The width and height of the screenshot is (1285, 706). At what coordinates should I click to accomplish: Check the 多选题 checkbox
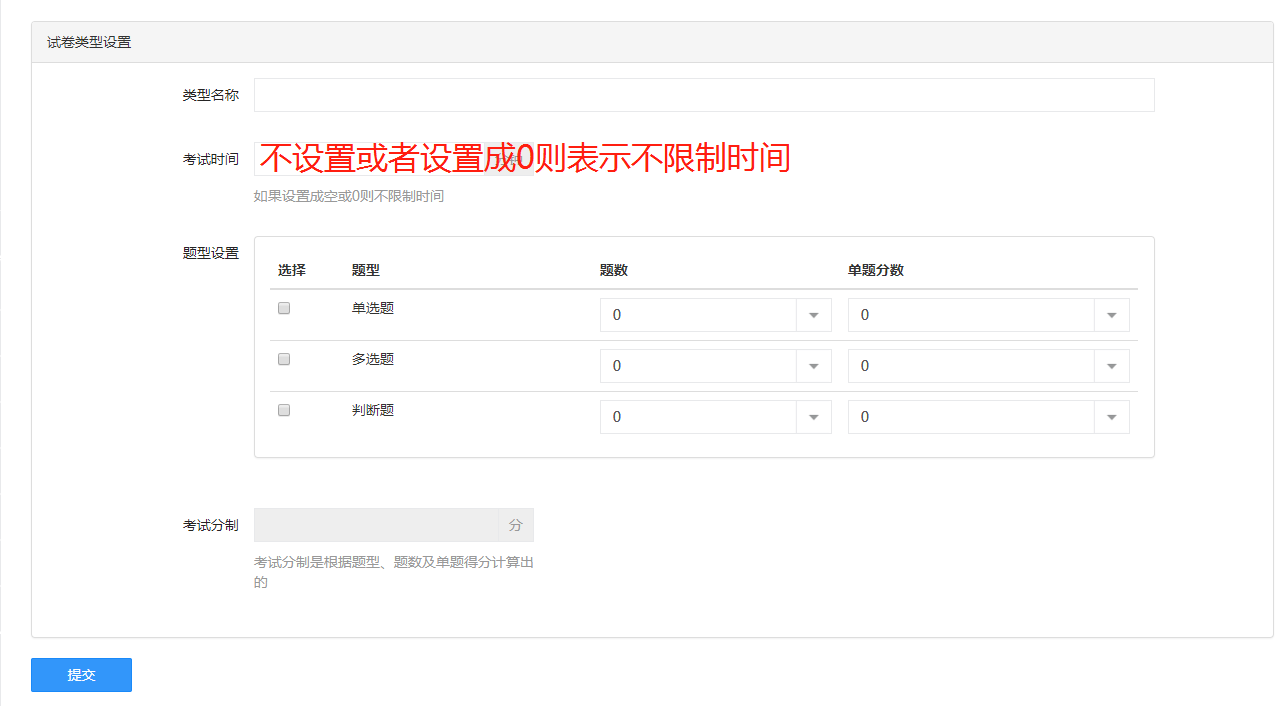pos(284,359)
